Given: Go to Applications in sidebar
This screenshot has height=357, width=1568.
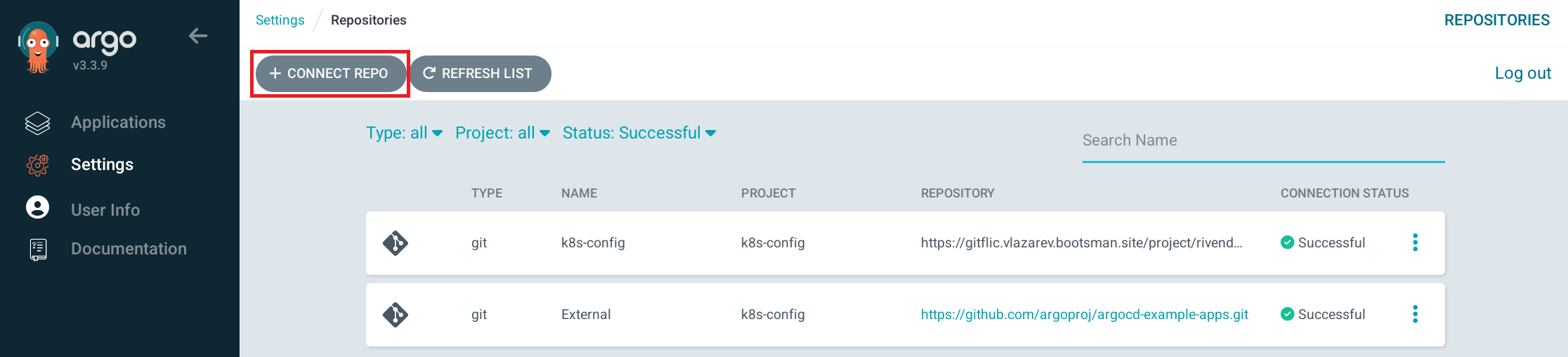Looking at the screenshot, I should tap(118, 122).
